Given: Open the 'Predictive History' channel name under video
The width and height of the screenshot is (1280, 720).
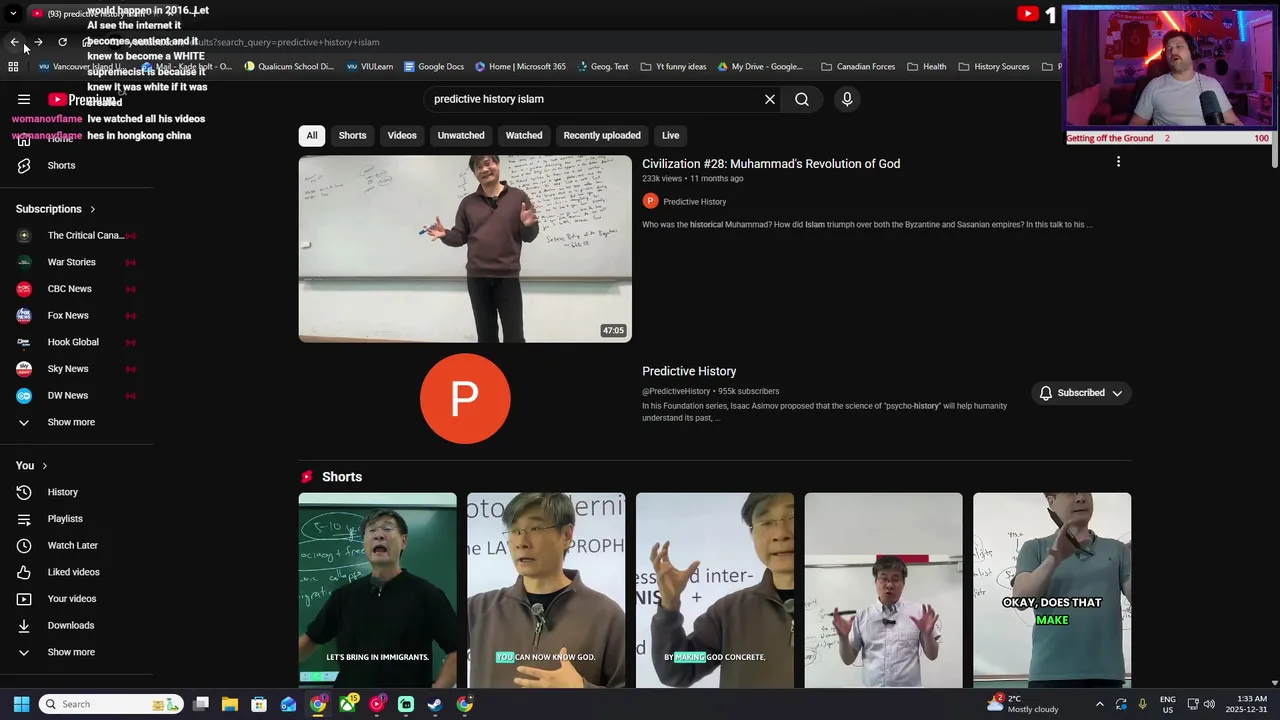Looking at the screenshot, I should click(x=695, y=202).
